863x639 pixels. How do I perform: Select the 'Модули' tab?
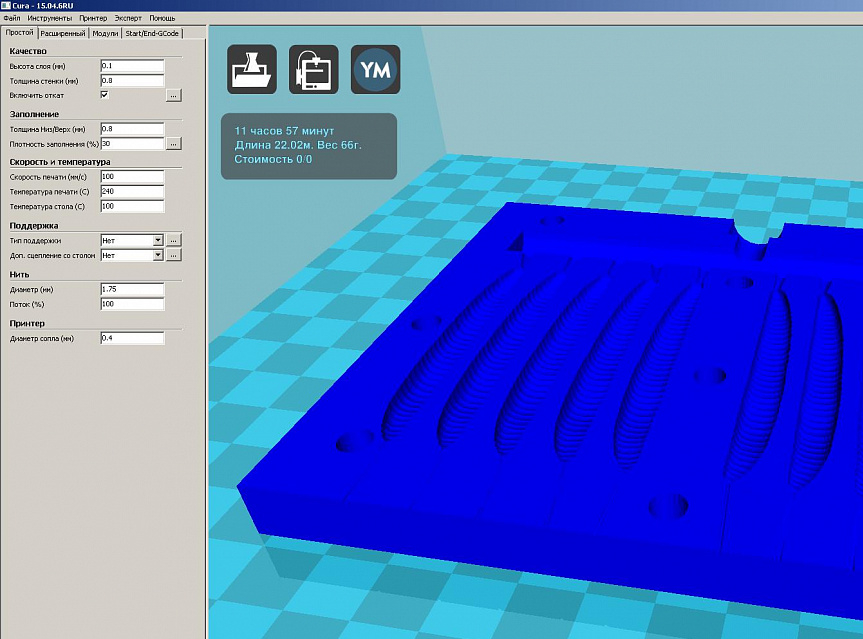[105, 33]
